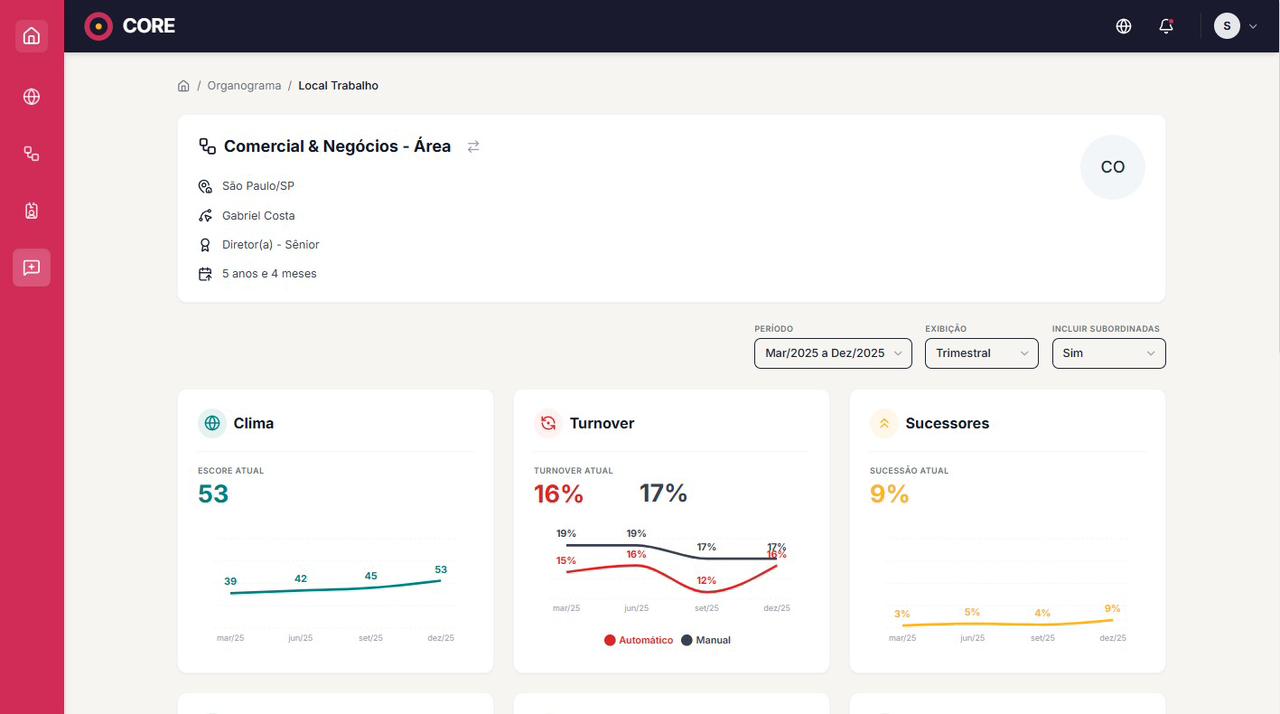The width and height of the screenshot is (1280, 714).
Task: Open the home icon in sidebar
Action: (x=31, y=37)
